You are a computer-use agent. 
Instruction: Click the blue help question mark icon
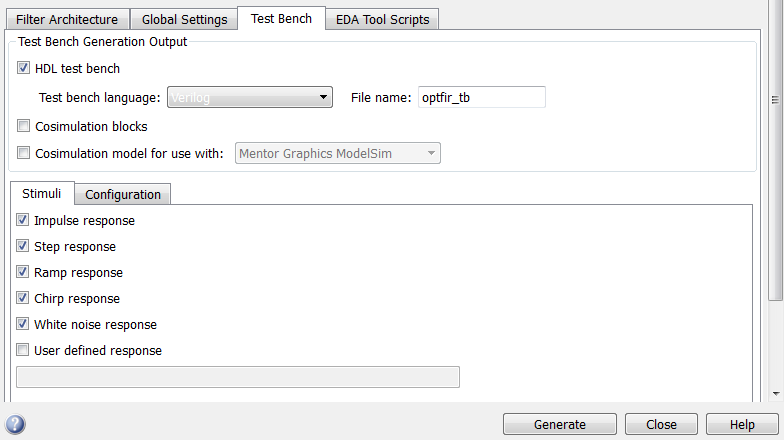[x=15, y=424]
